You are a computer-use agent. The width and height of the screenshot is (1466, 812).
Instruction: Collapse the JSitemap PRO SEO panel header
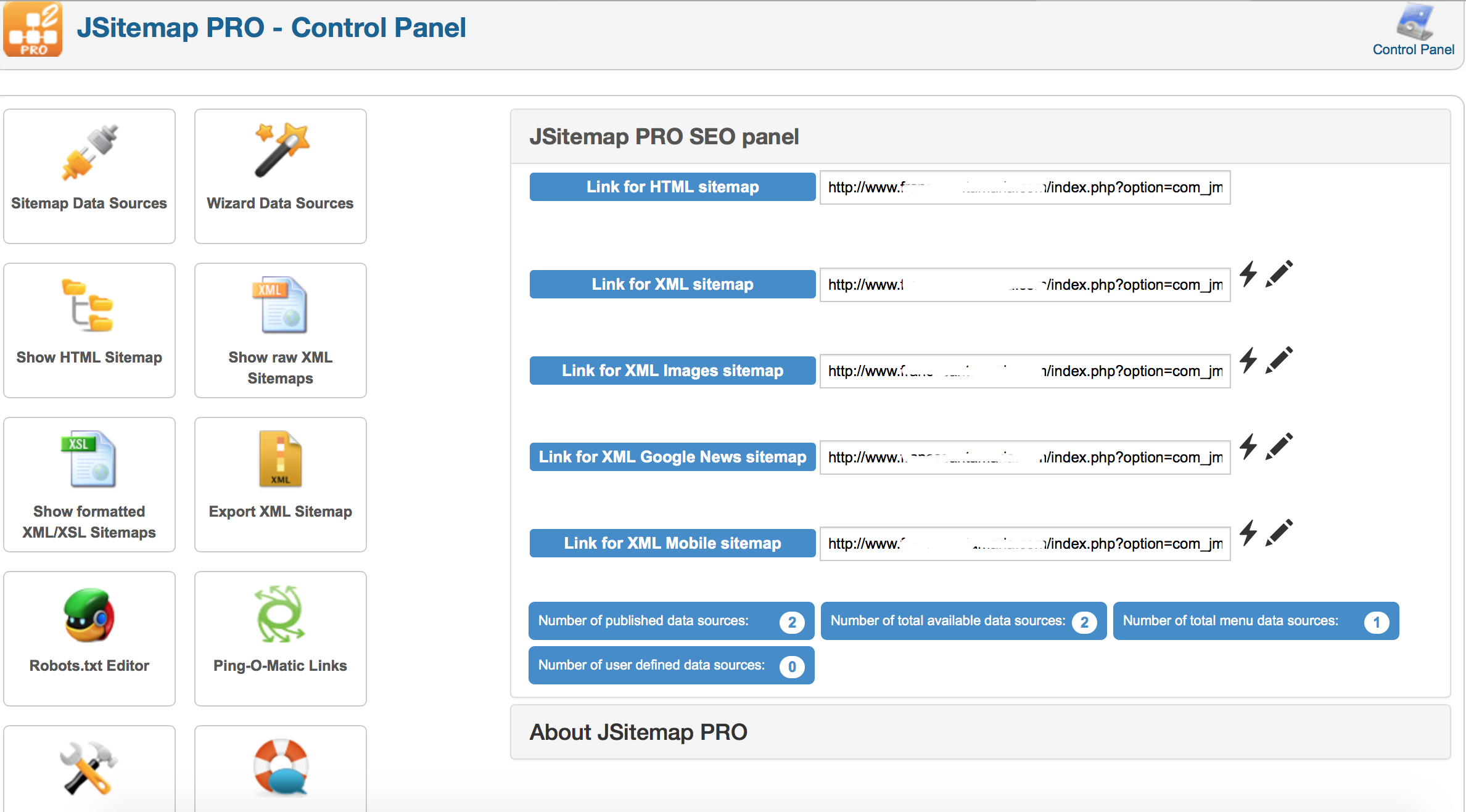coord(664,136)
